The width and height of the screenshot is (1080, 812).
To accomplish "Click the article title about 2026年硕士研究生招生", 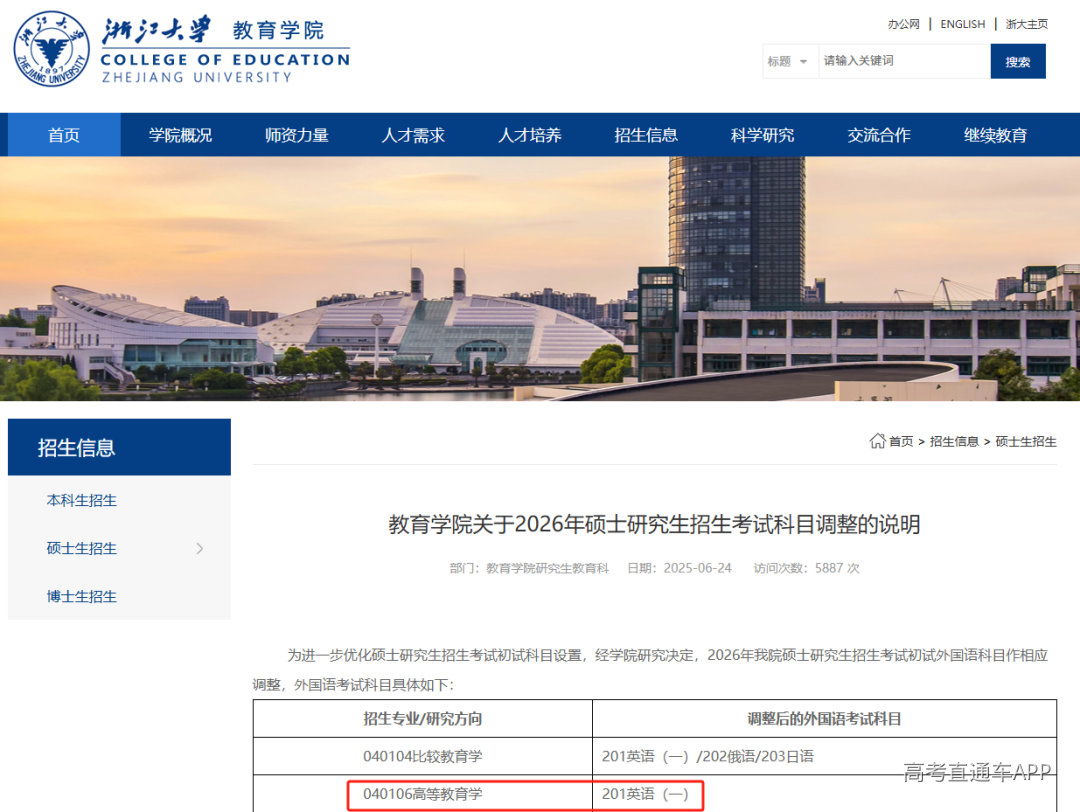I will (x=654, y=524).
